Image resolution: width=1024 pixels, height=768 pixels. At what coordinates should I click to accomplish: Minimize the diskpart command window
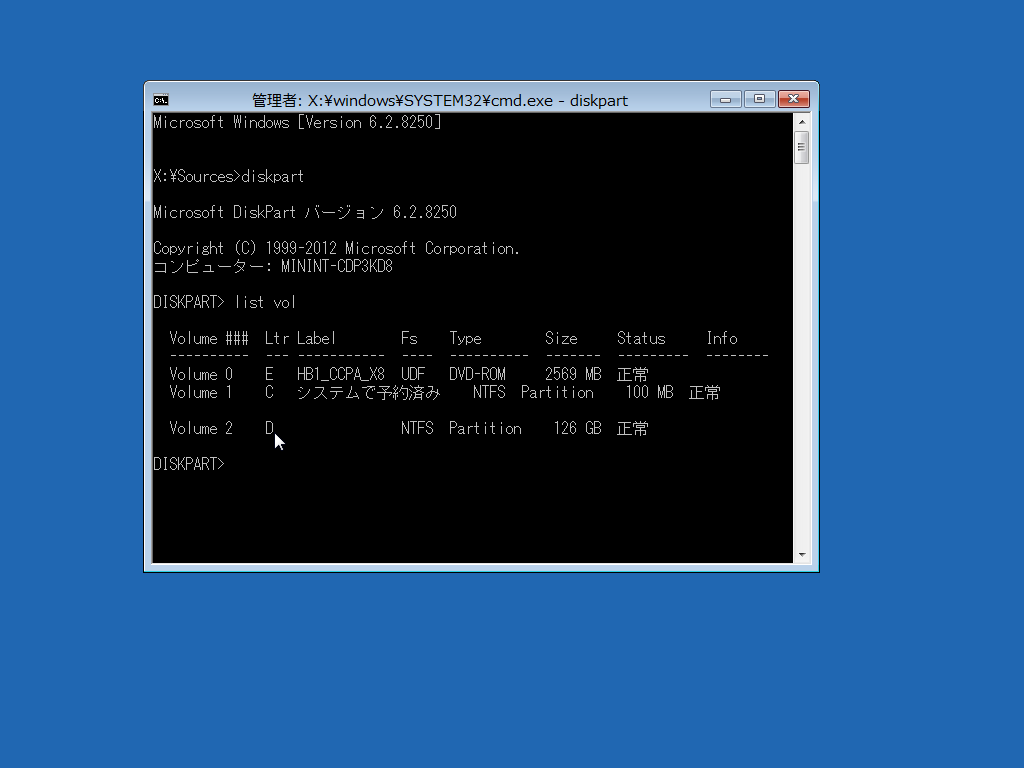point(725,99)
